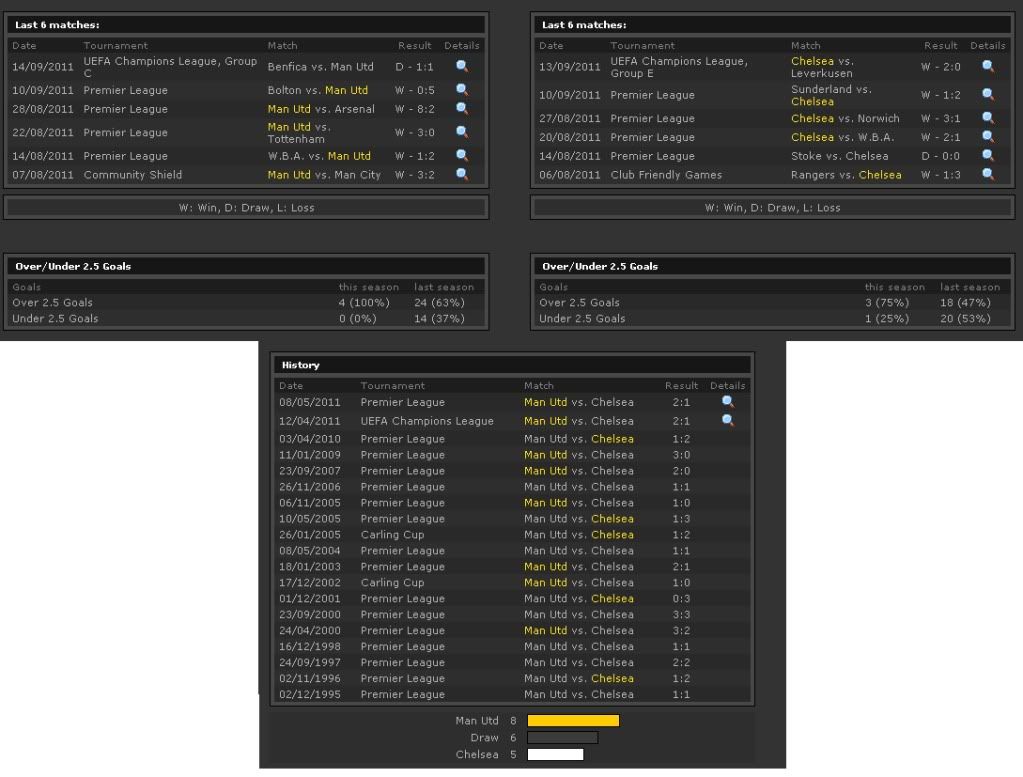Click date 14/09/2011 in Man Utd table
The image size is (1023, 777).
point(43,67)
